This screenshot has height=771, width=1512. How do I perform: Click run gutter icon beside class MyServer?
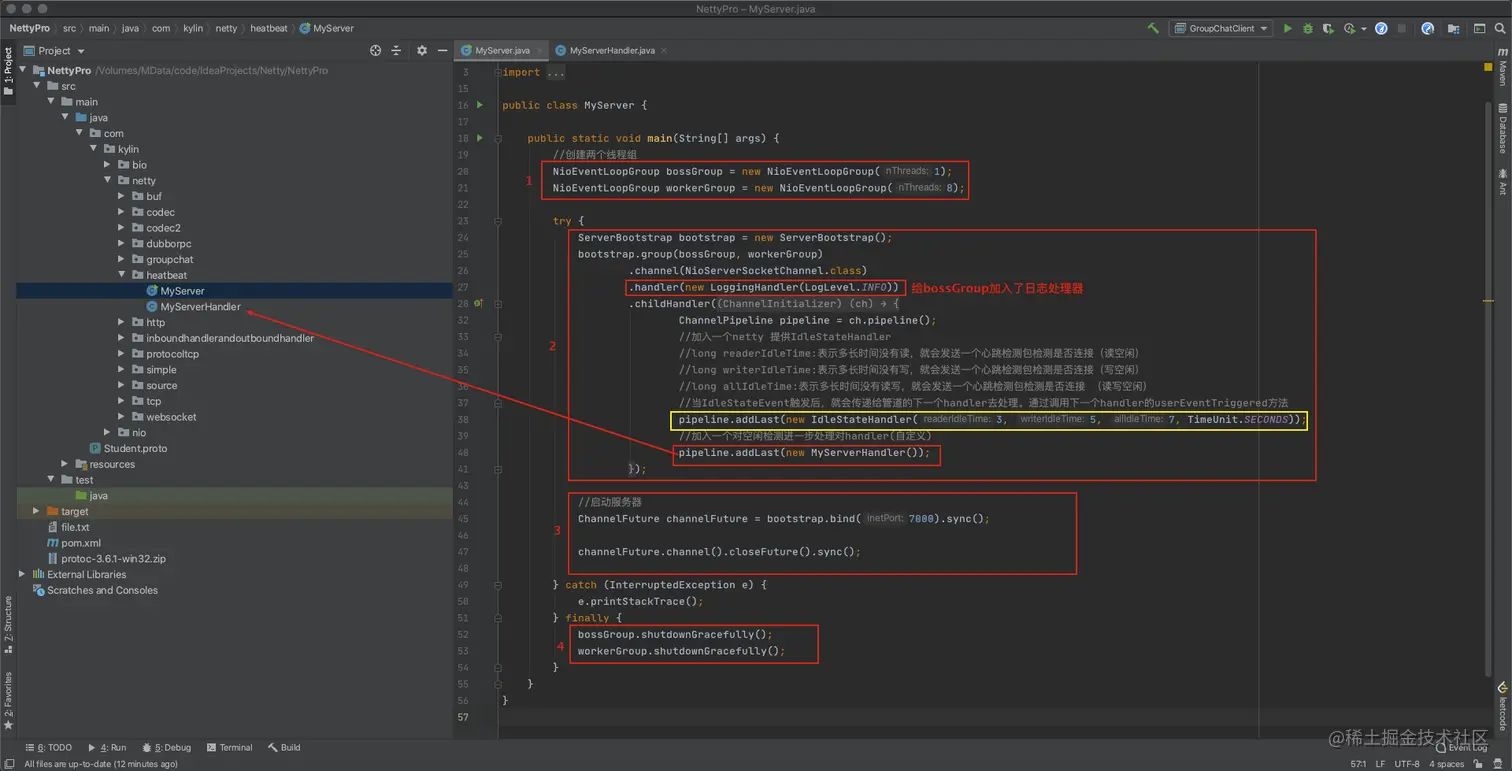(x=480, y=105)
